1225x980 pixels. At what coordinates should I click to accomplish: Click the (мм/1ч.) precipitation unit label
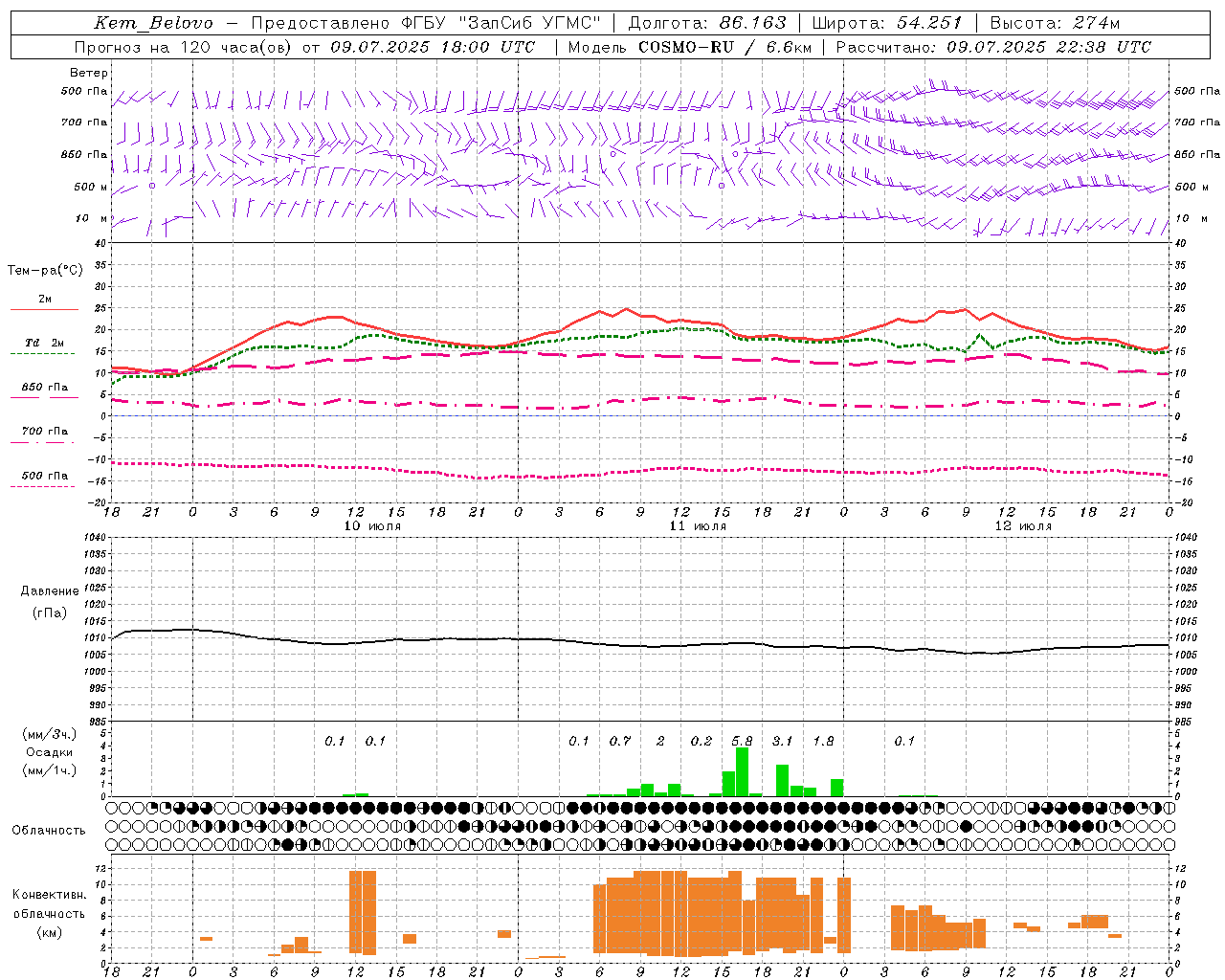pyautogui.click(x=49, y=770)
